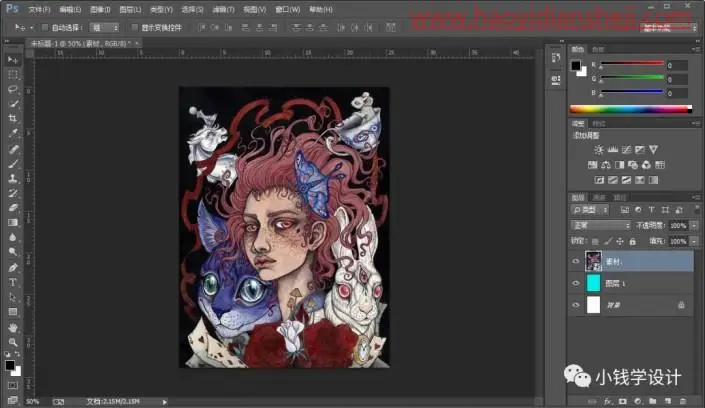The image size is (705, 408).
Task: Select the Blur tool
Action: [13, 237]
